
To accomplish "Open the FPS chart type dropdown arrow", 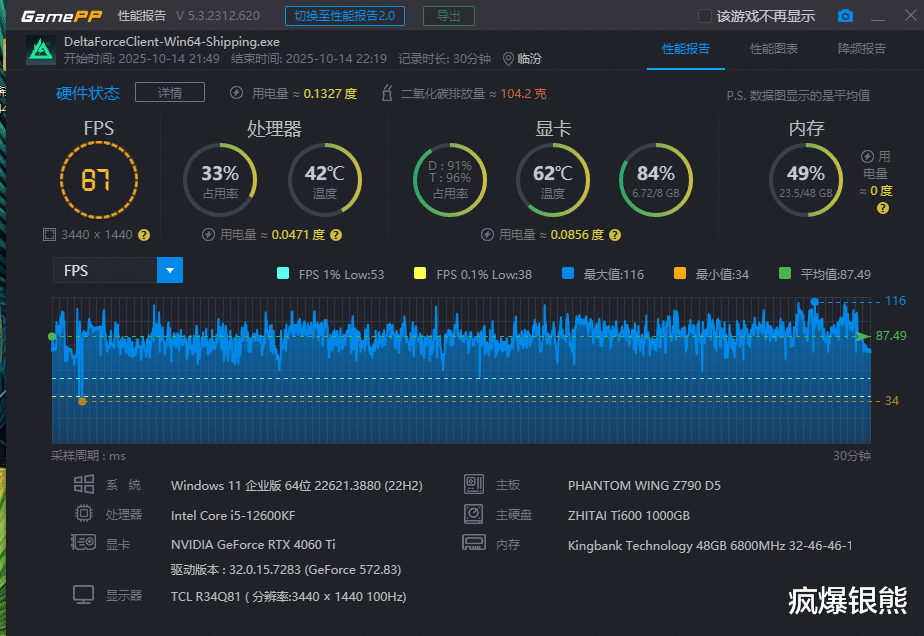I will (170, 271).
